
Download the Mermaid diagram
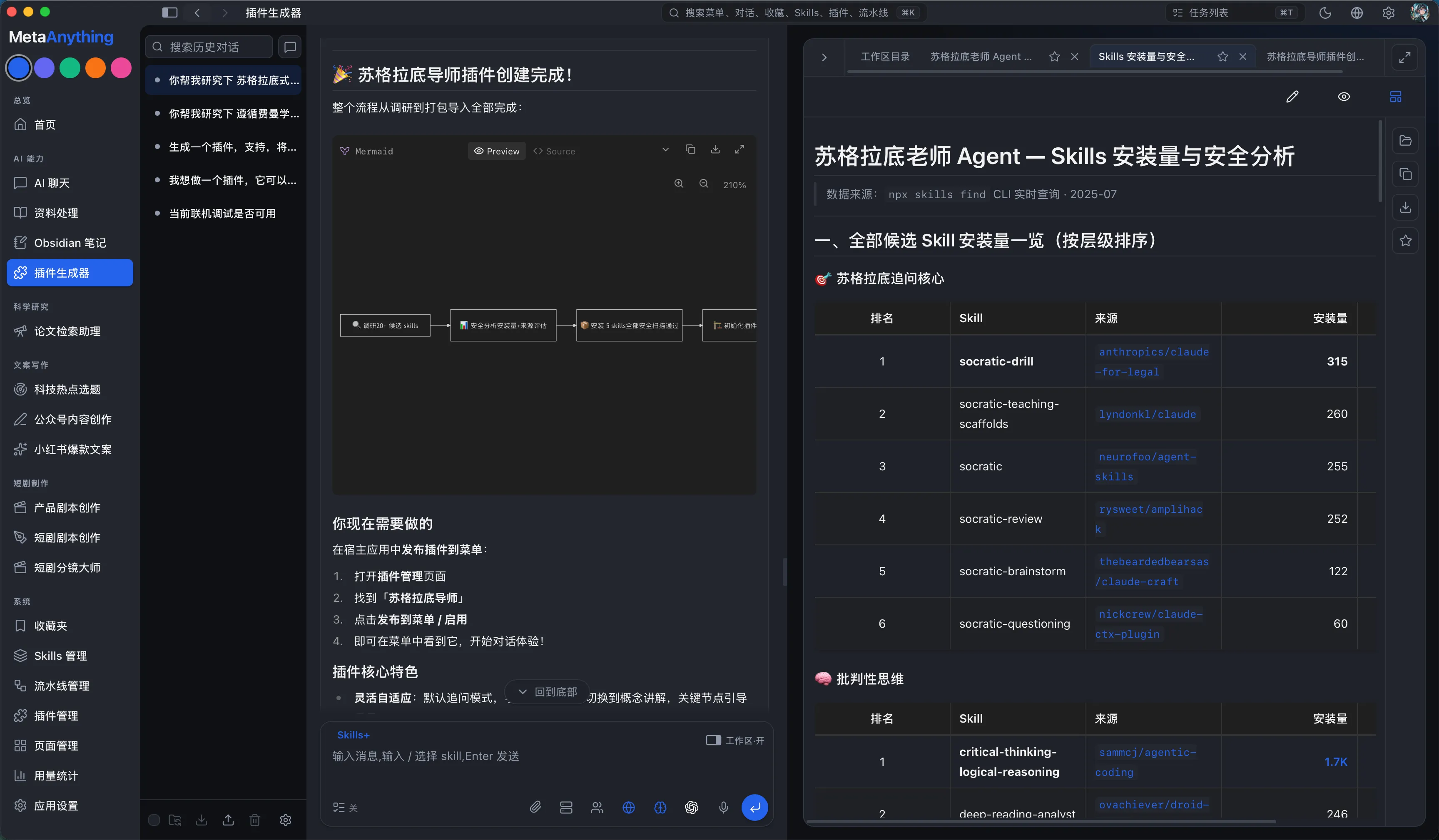coord(715,149)
